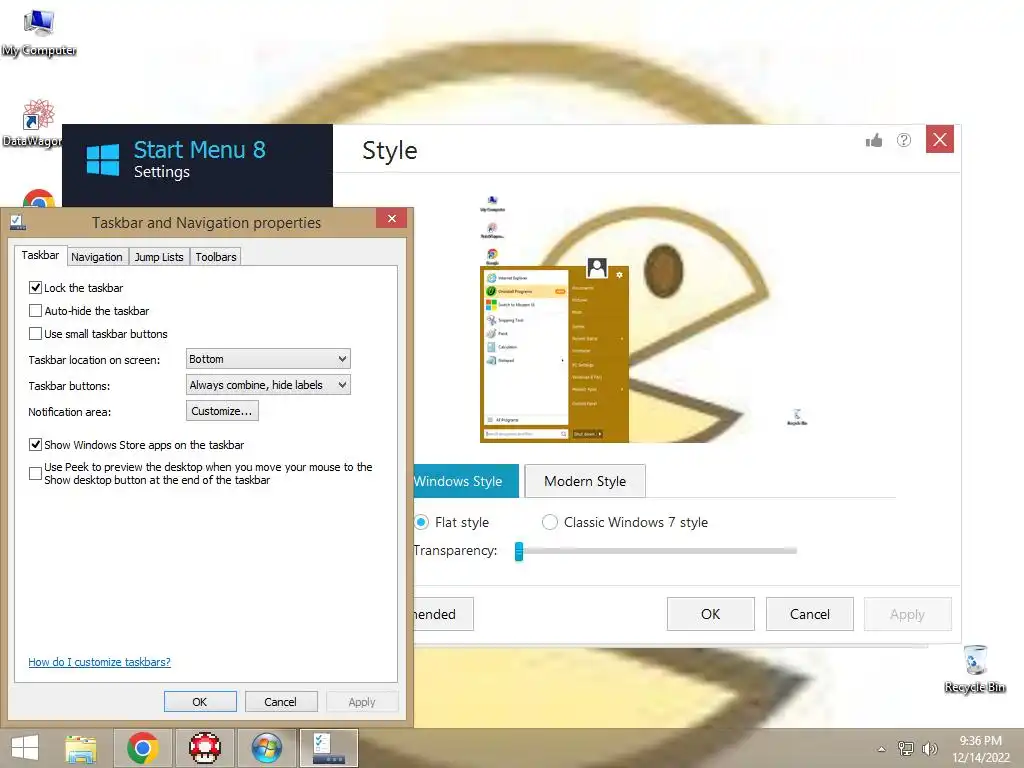Image resolution: width=1024 pixels, height=768 pixels.
Task: Open How do I customize taskbars link
Action: tap(99, 662)
